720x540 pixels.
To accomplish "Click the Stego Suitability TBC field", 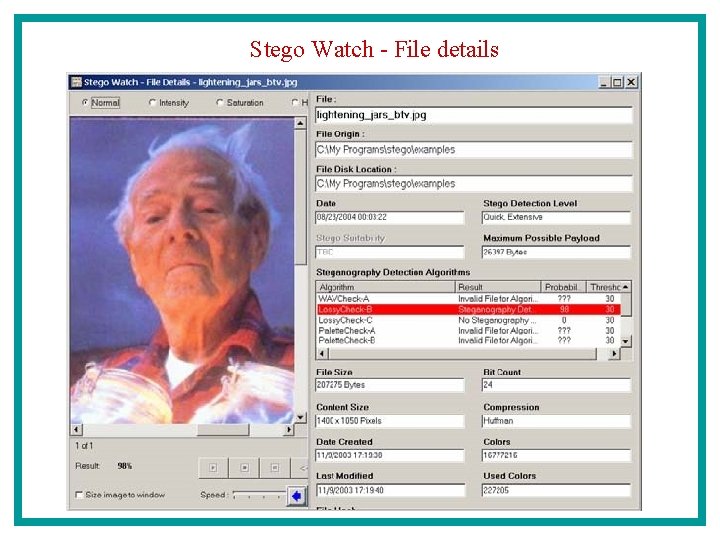I will click(390, 252).
